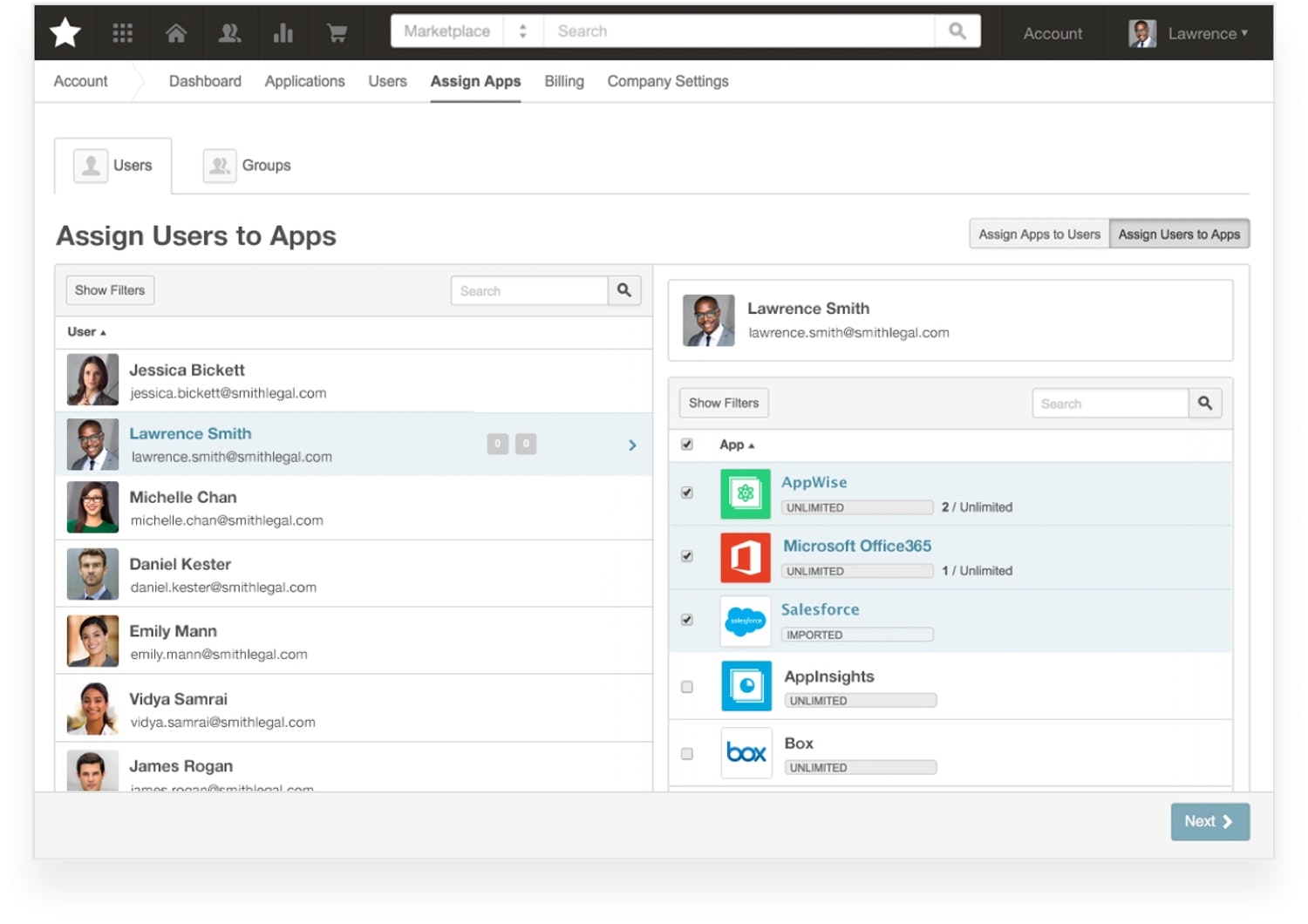Viewport: 1308px width, 924px height.
Task: Open the bar chart reports icon
Action: pos(283,33)
